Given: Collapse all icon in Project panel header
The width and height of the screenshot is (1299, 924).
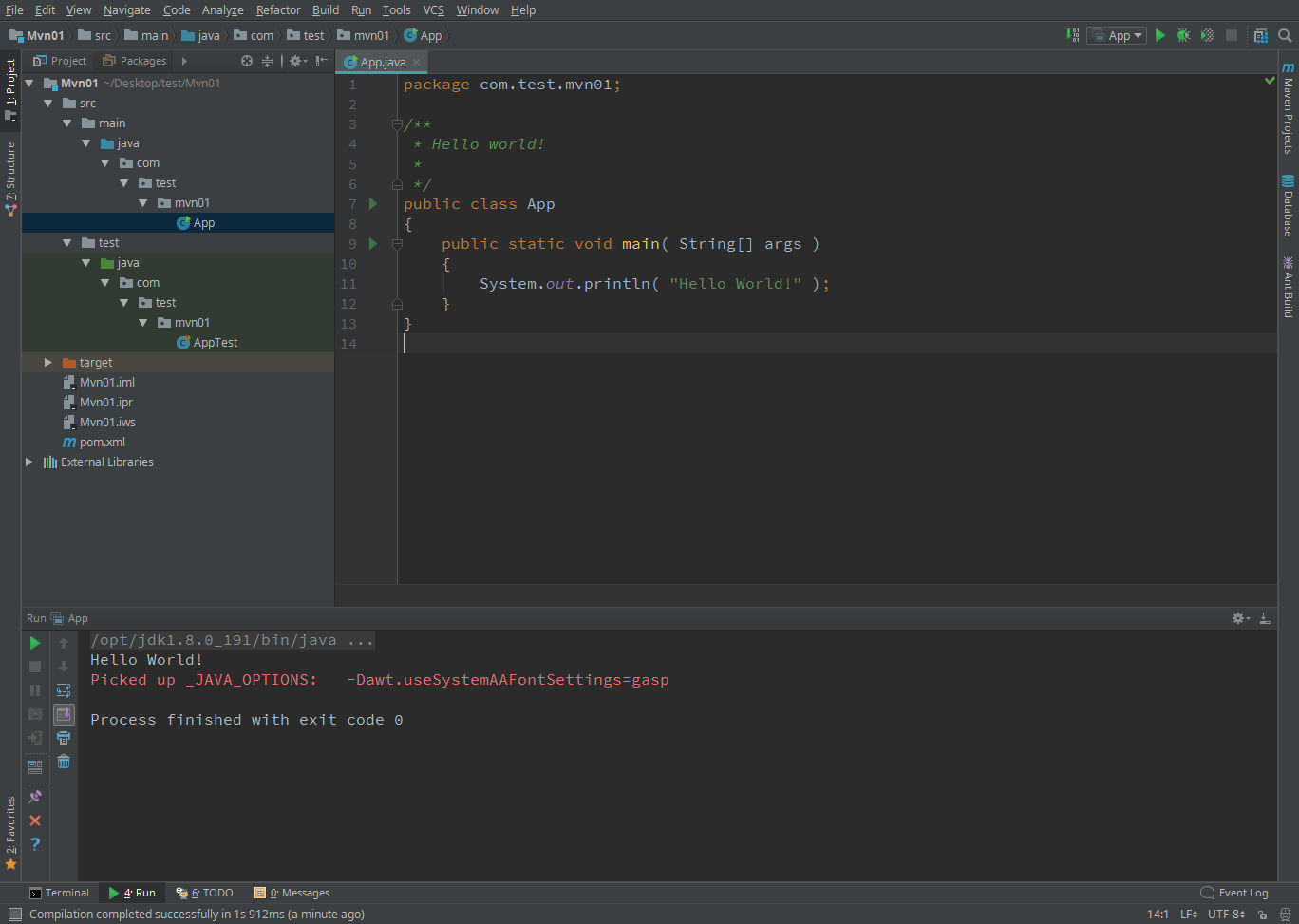Looking at the screenshot, I should coord(268,61).
